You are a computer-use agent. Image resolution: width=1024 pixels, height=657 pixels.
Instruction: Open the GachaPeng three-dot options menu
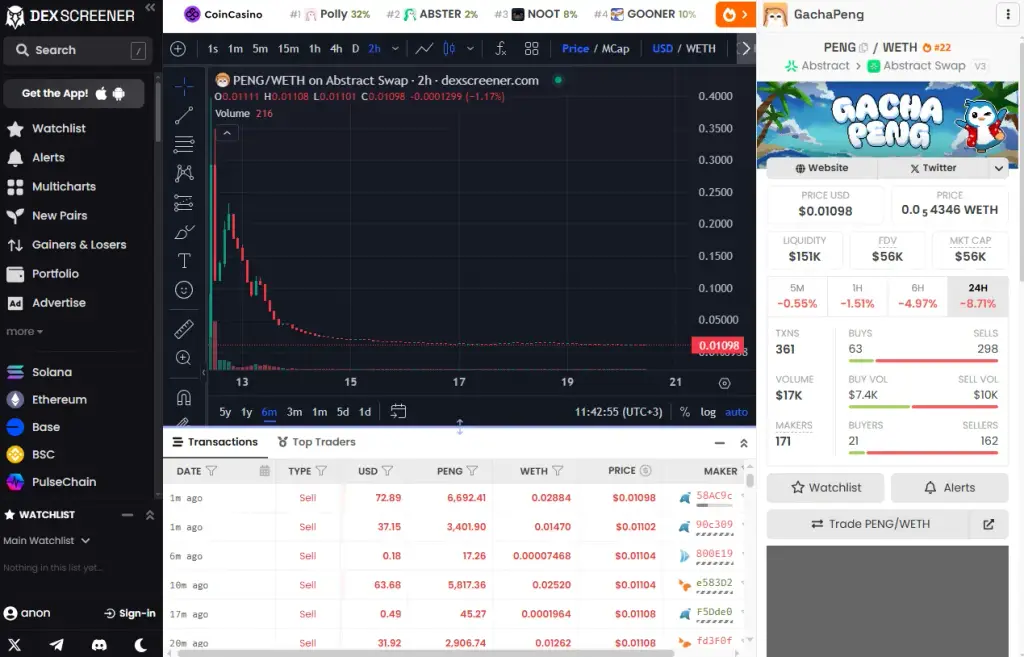[1008, 14]
